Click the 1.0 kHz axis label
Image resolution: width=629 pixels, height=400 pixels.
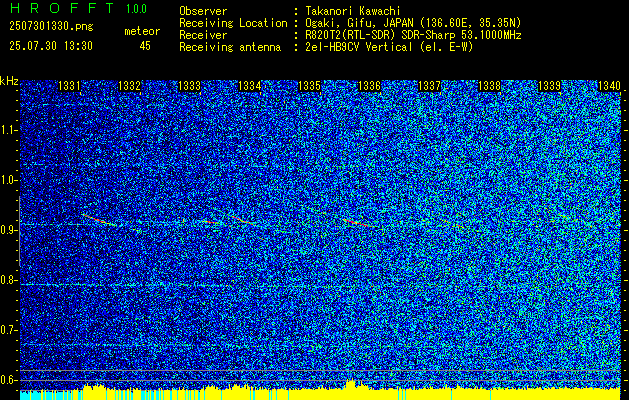(7, 180)
